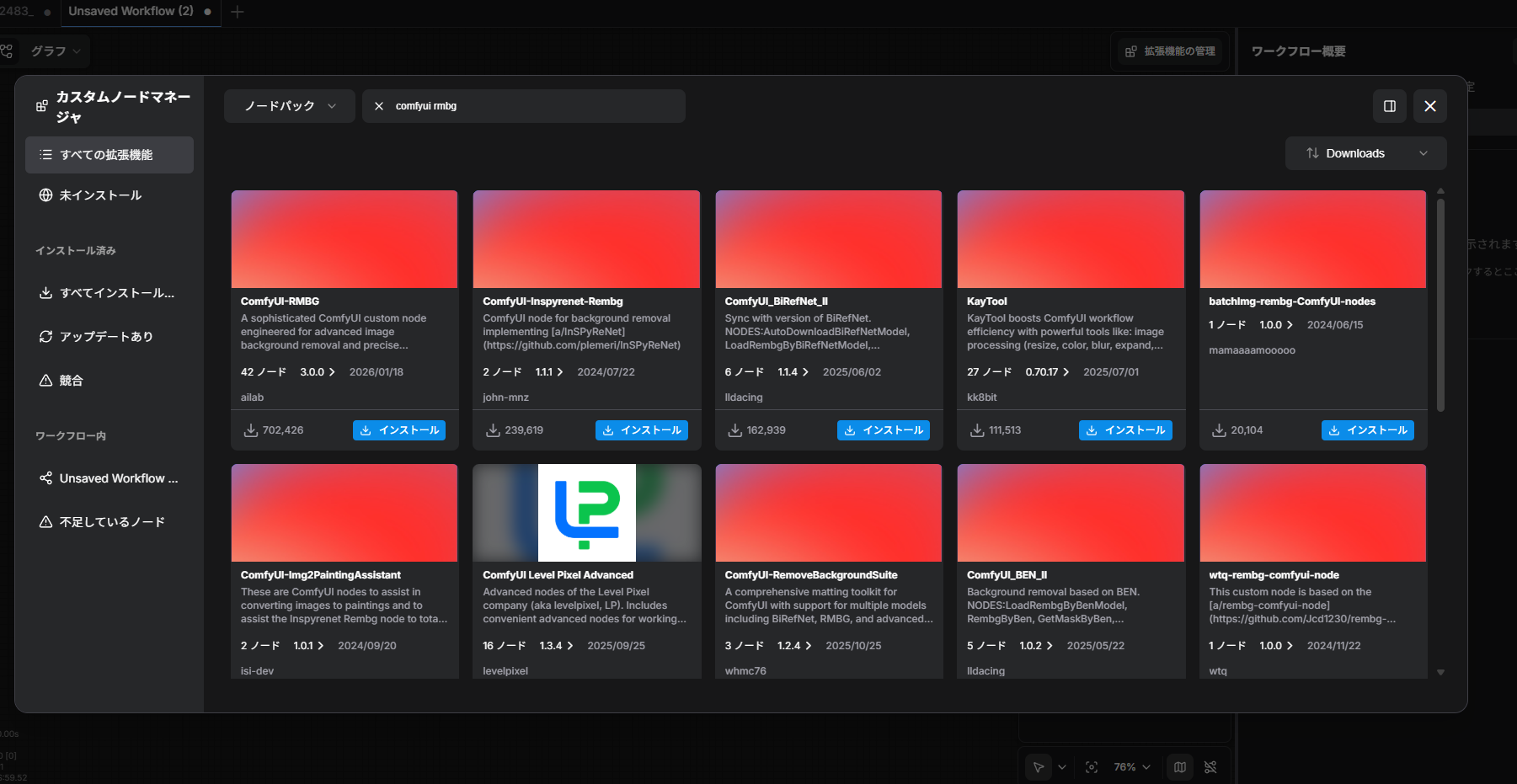Image resolution: width=1517 pixels, height=784 pixels.
Task: Install the ComfyUI_BiRefNet_ll node pack
Action: tap(884, 430)
